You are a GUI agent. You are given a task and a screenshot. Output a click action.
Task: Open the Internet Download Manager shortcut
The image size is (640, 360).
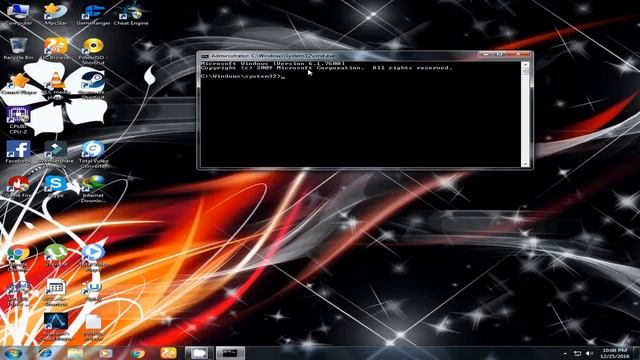(93, 189)
